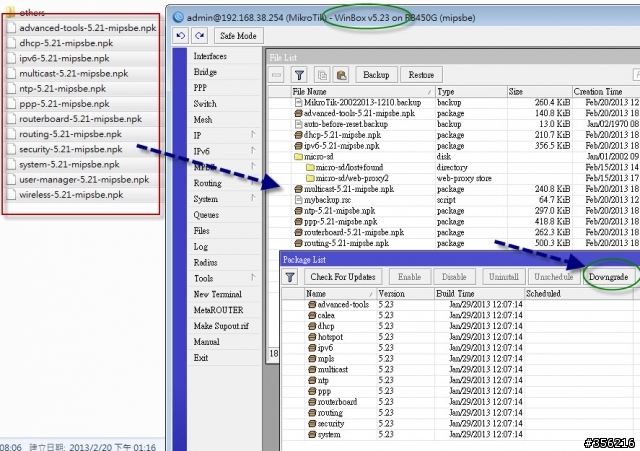Click the paste icon in File List toolbar
Viewport: 640px width, 451px height.
[x=341, y=75]
